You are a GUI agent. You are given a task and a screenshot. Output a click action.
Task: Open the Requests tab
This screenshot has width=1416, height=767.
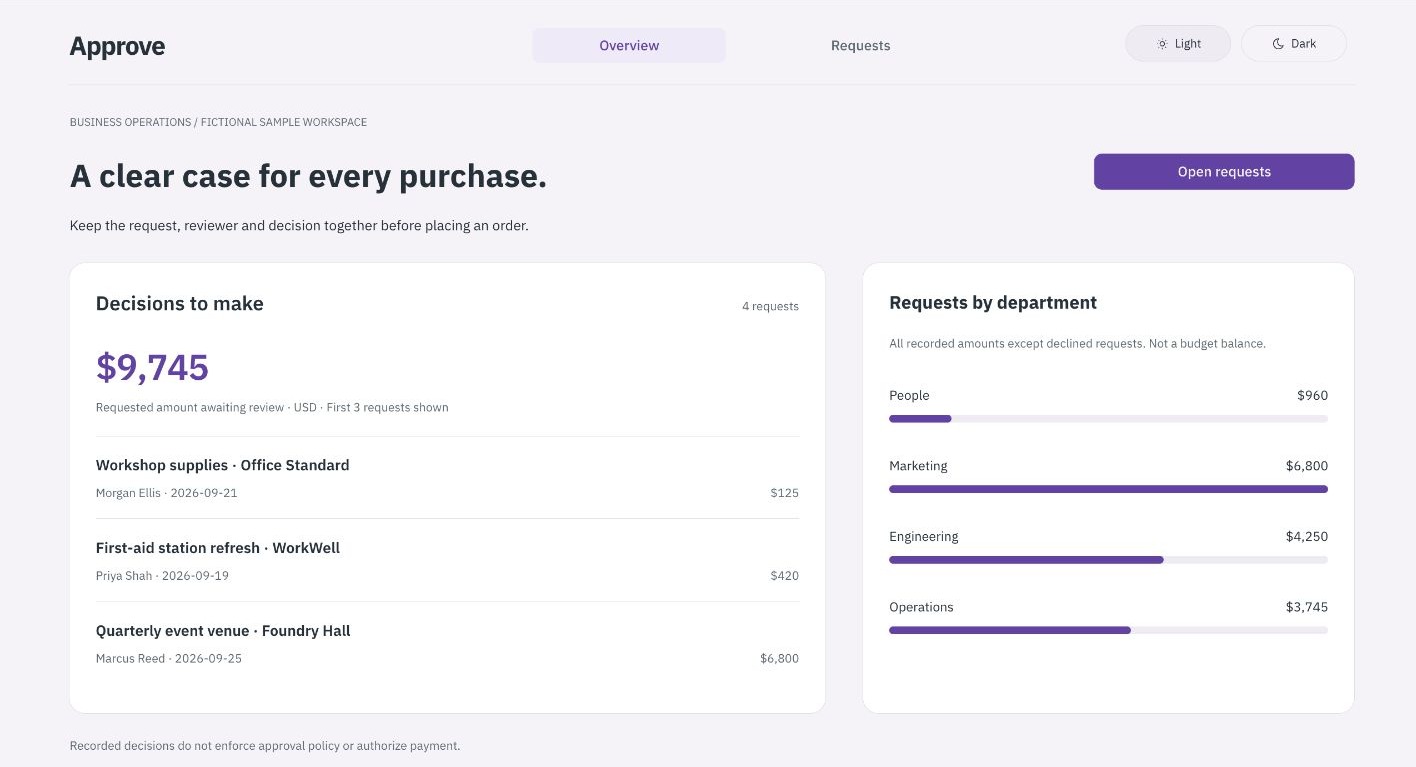[x=860, y=46]
